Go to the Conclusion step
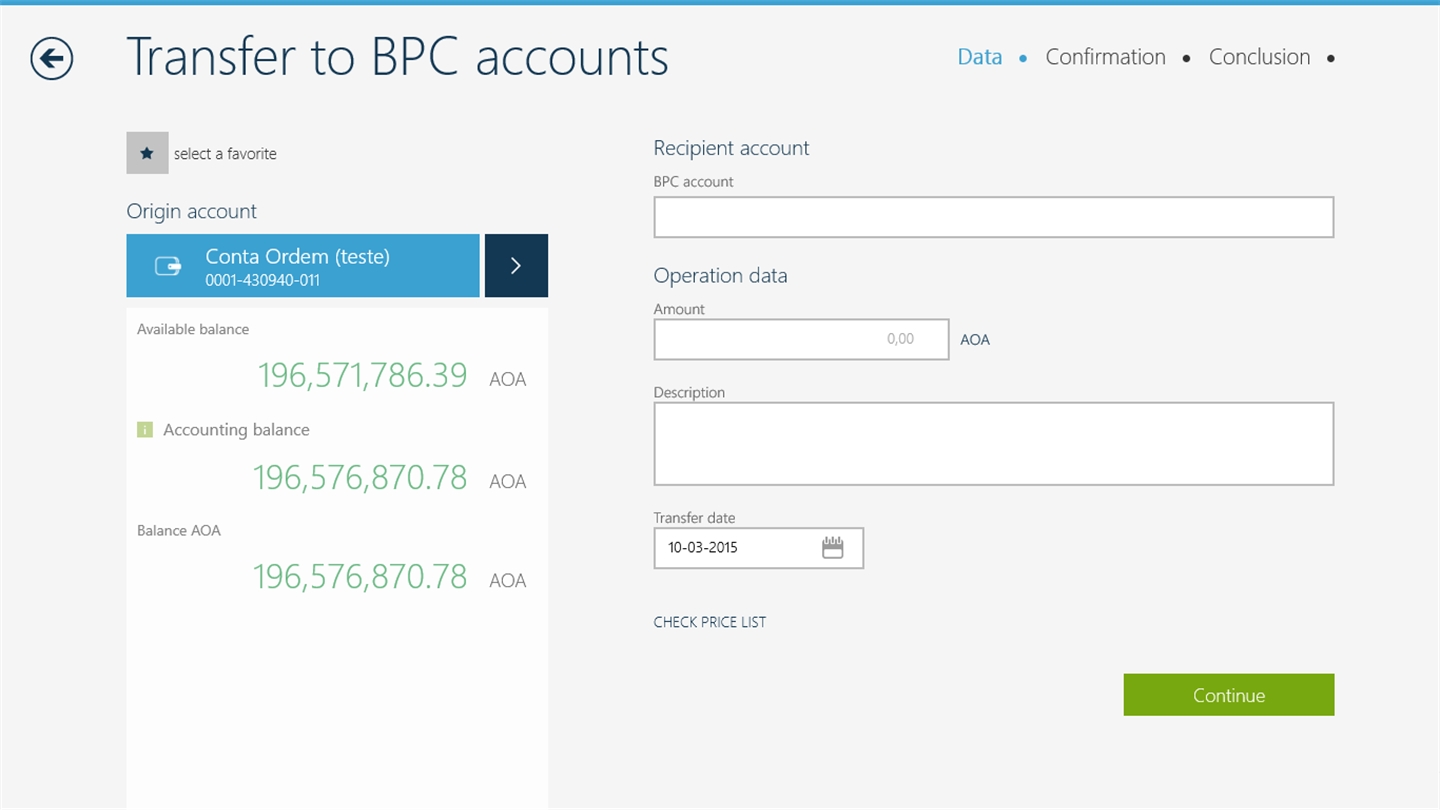This screenshot has width=1440, height=810. coord(1259,57)
